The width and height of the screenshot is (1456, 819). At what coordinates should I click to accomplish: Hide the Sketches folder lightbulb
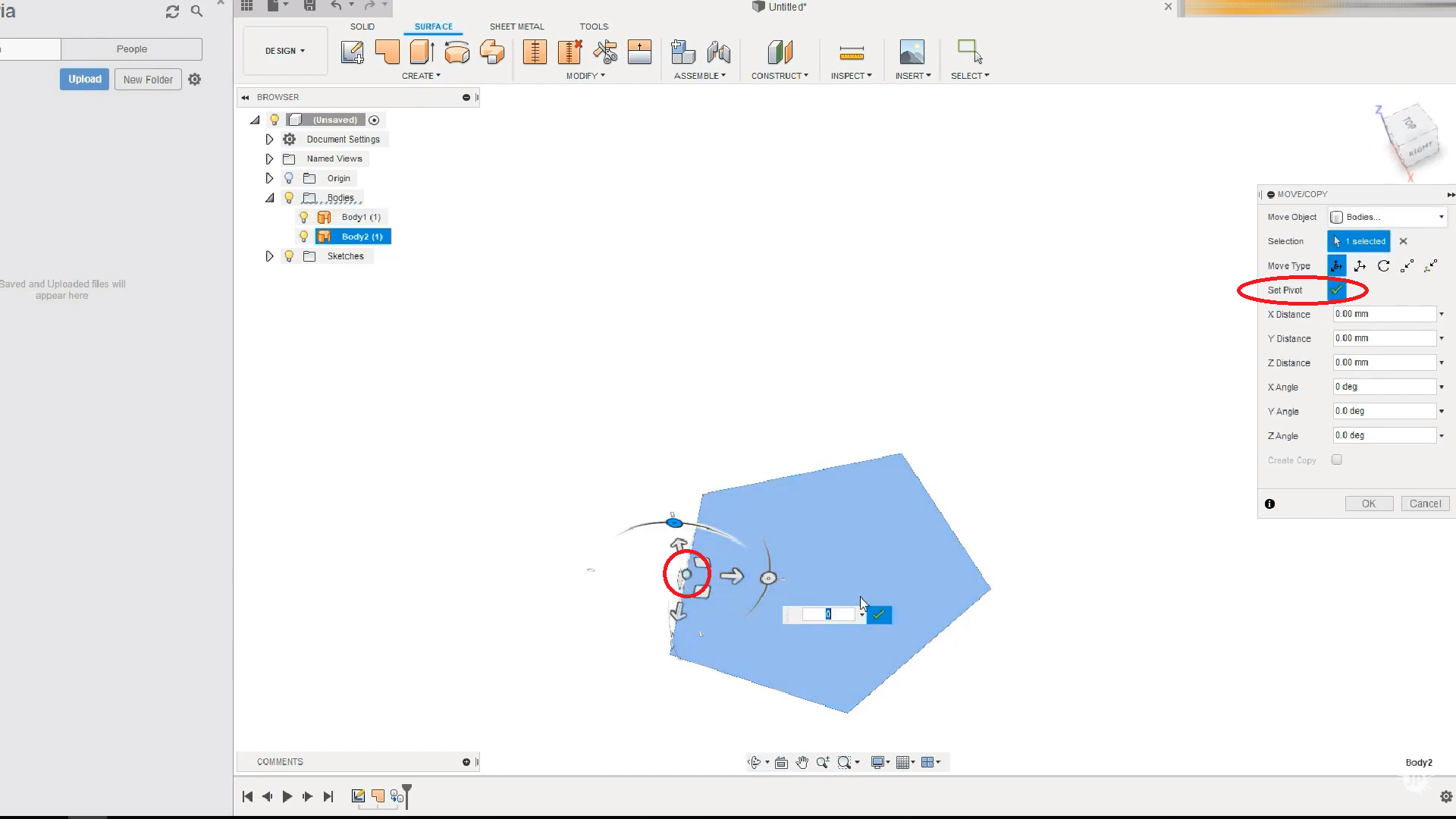tap(289, 256)
